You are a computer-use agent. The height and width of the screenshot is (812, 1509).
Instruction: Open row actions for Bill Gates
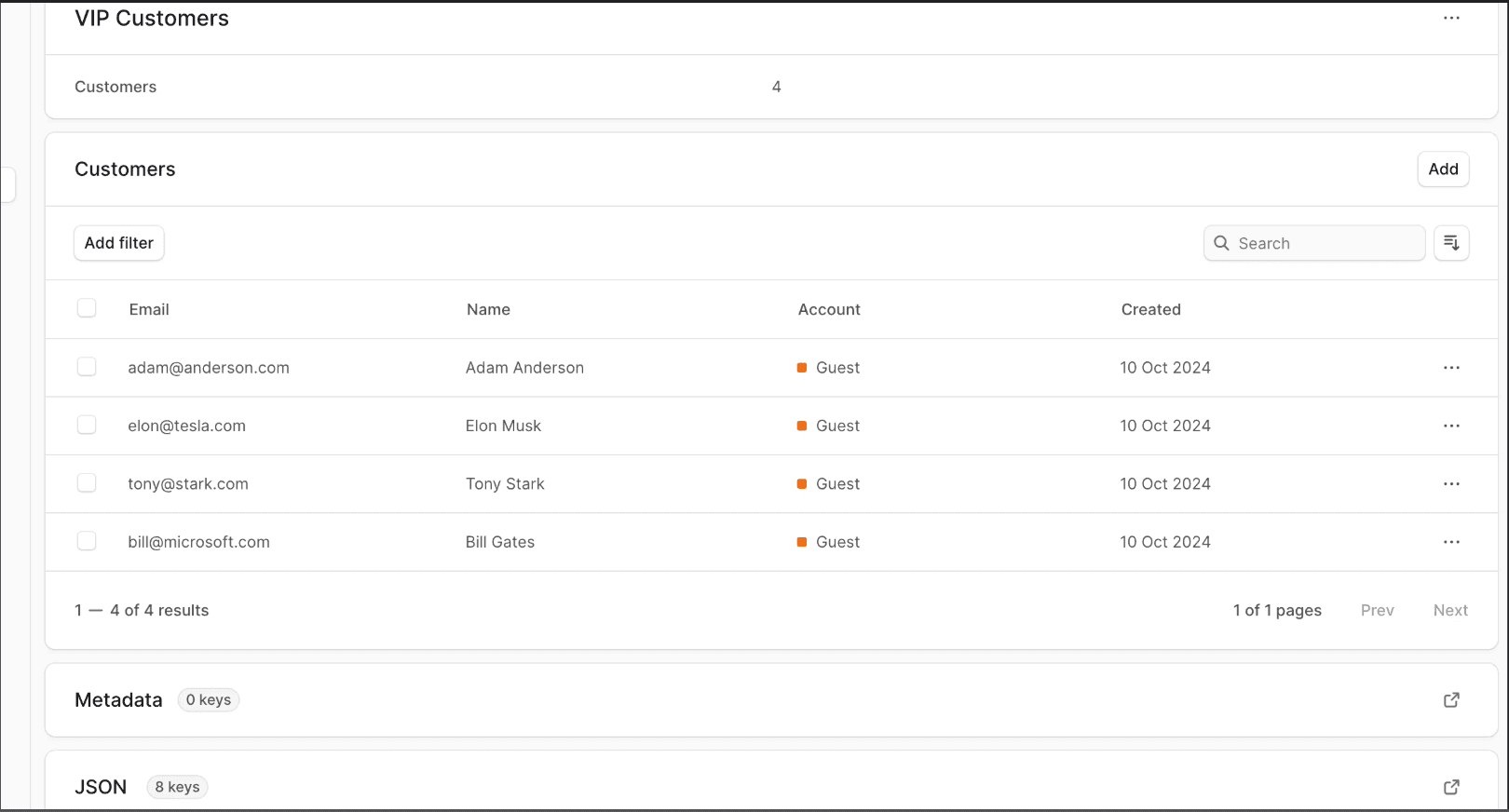1451,542
